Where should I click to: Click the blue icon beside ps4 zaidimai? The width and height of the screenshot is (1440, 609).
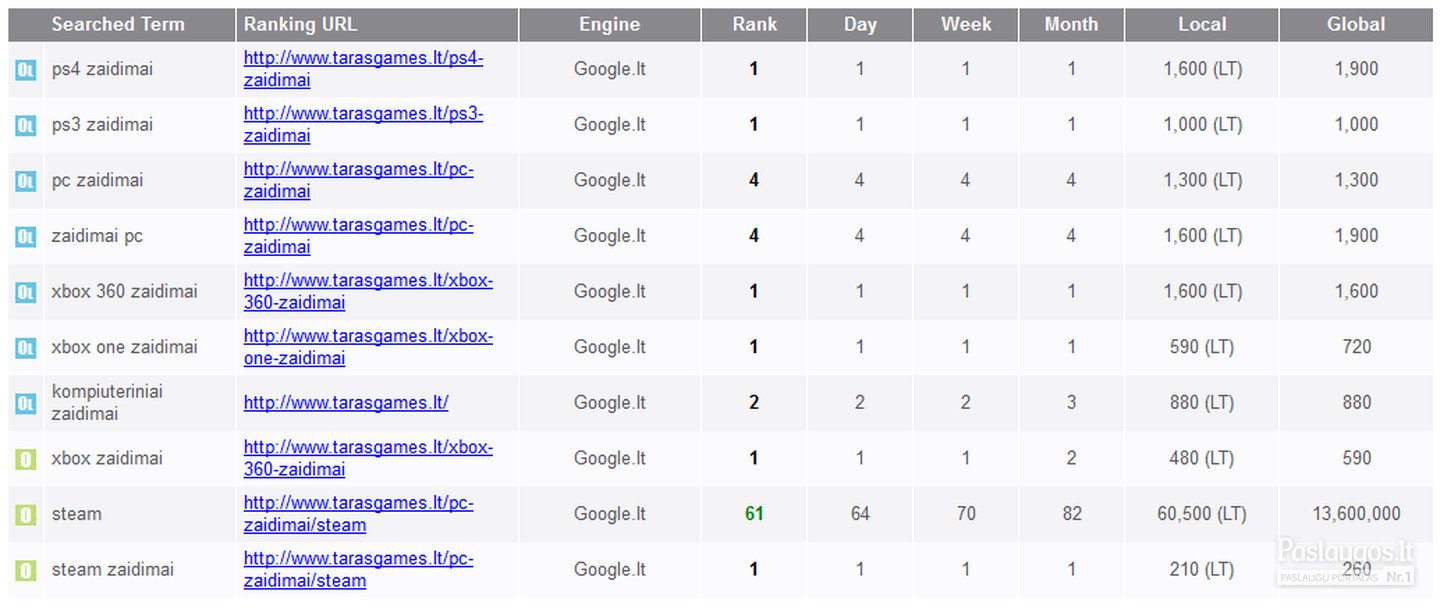pyautogui.click(x=25, y=70)
